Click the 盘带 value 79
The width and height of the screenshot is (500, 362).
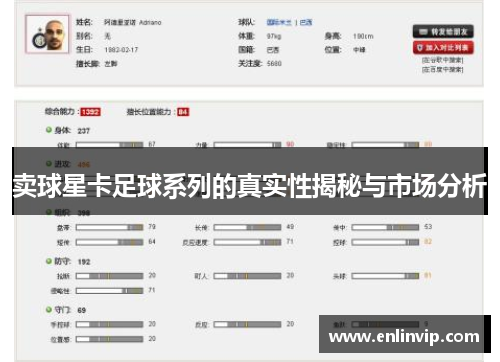click(x=152, y=227)
